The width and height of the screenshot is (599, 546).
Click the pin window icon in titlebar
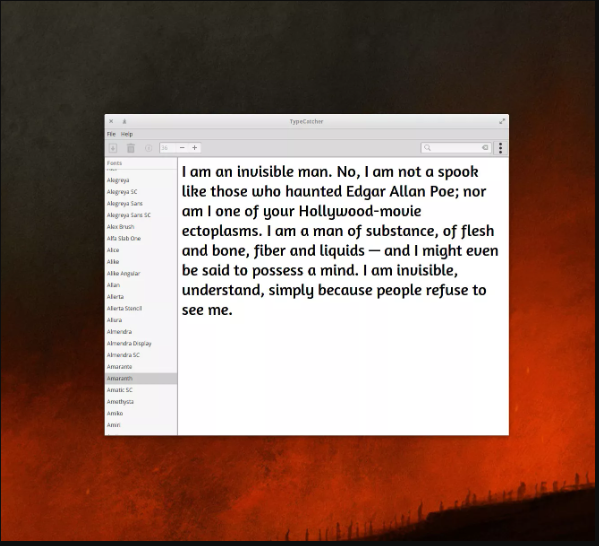coord(124,122)
